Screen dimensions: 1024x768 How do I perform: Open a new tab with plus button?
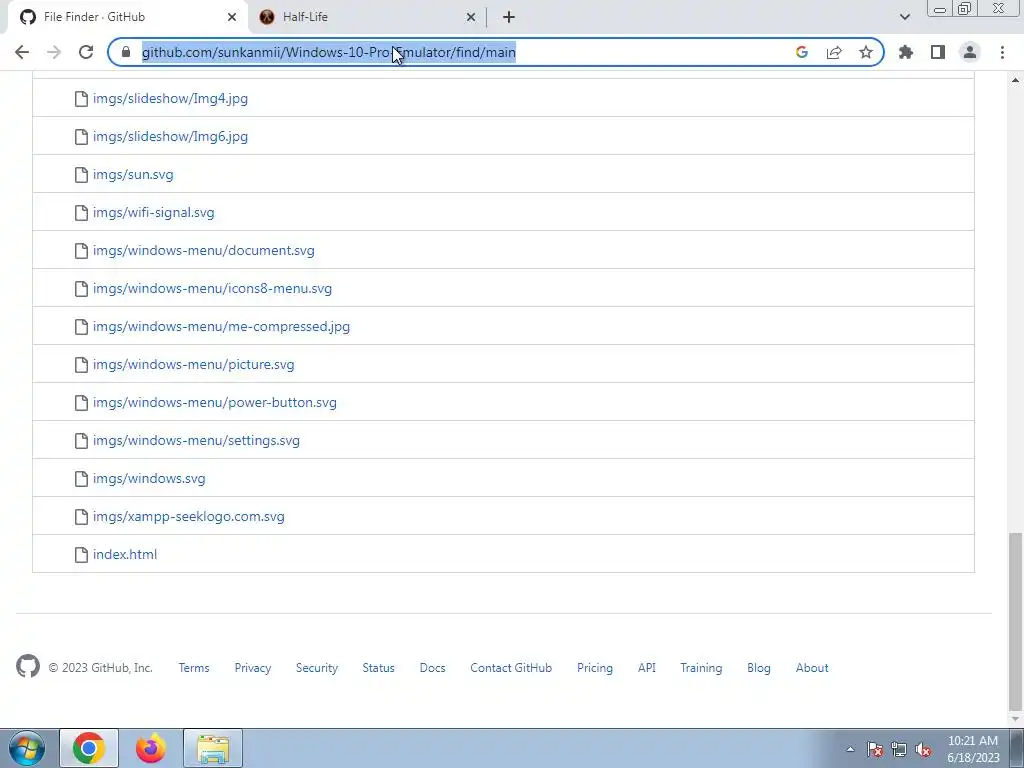point(509,17)
